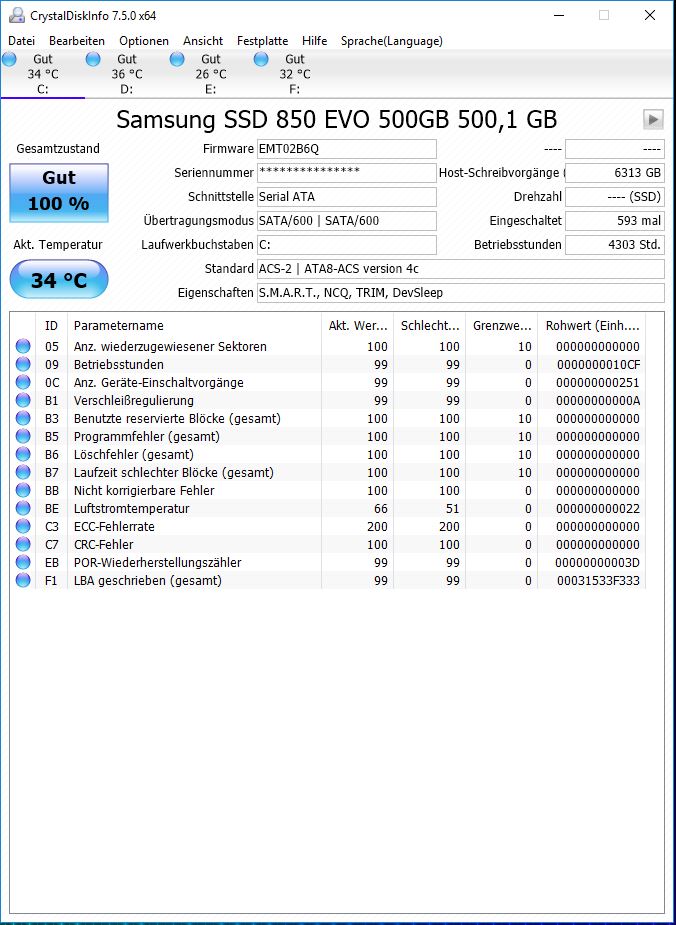Click the Firmware field EMT02B6Q
The image size is (676, 925).
[x=347, y=149]
